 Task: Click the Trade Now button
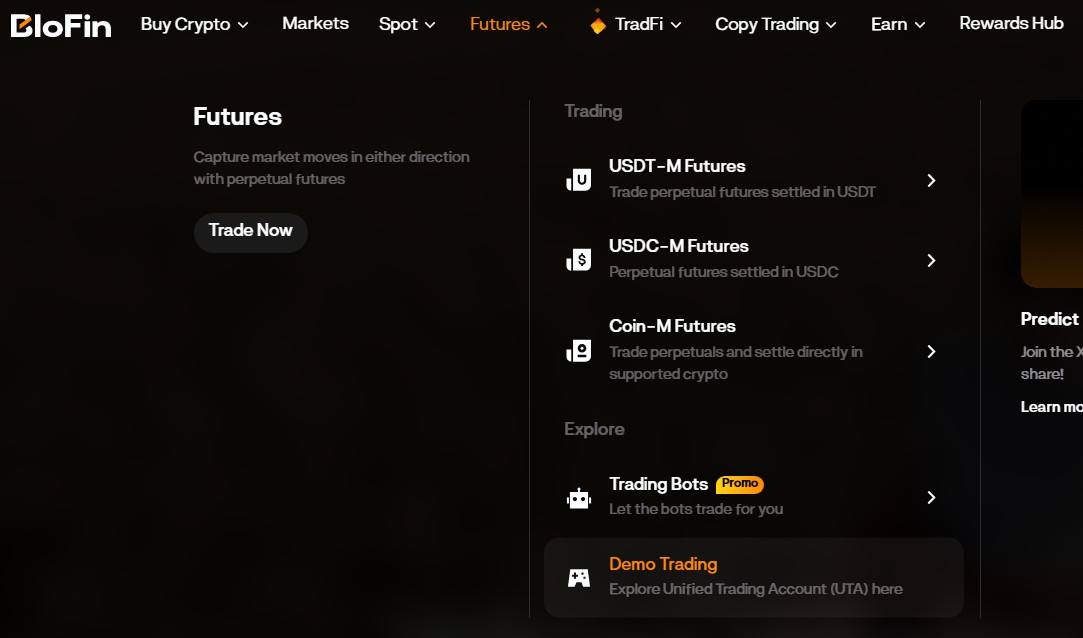click(251, 232)
